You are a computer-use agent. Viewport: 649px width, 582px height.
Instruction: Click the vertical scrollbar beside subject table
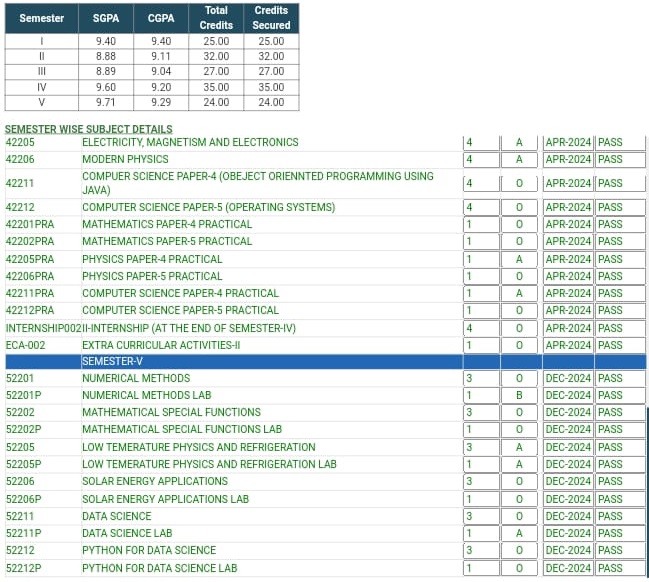point(647,491)
